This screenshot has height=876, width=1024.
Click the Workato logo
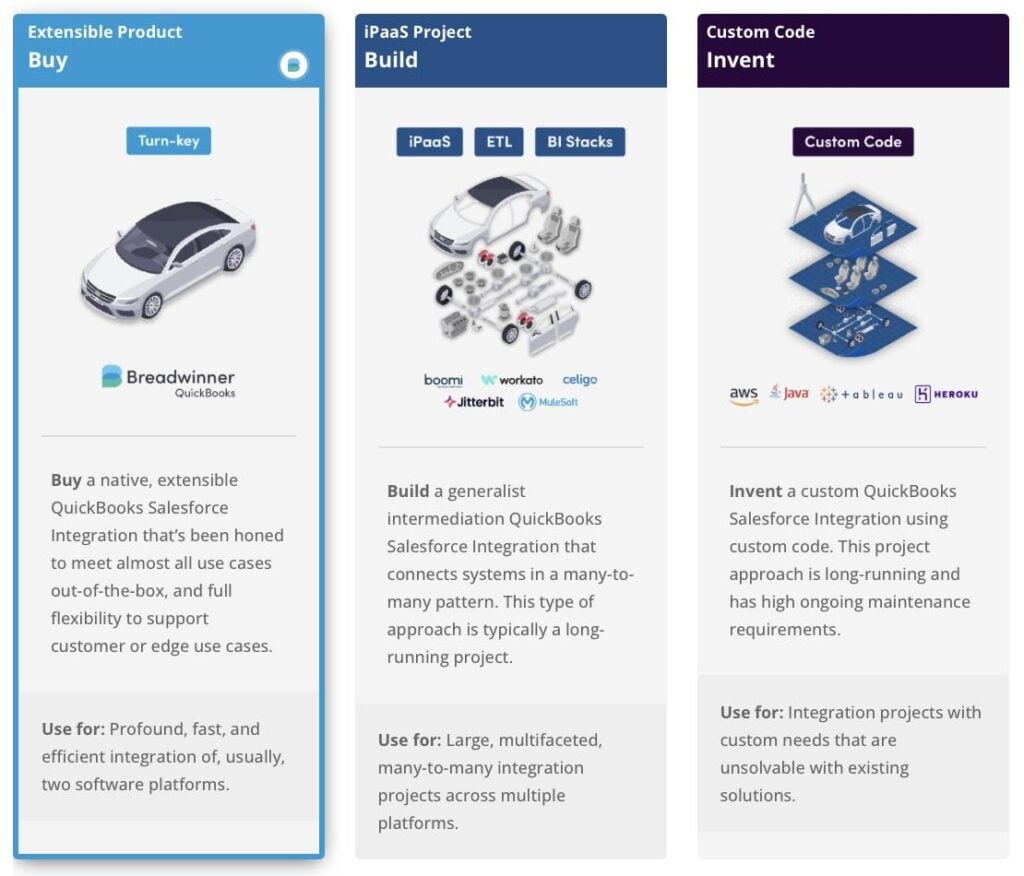click(x=512, y=380)
